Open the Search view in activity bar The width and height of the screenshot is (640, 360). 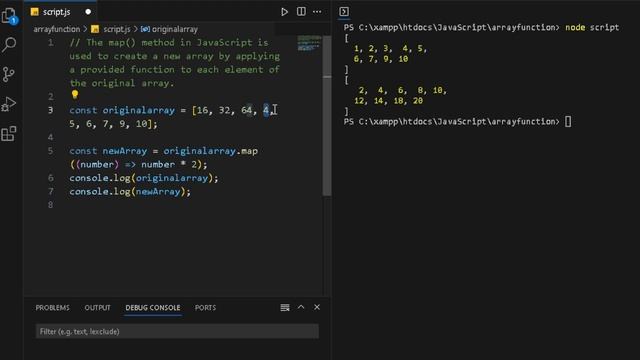[9, 44]
